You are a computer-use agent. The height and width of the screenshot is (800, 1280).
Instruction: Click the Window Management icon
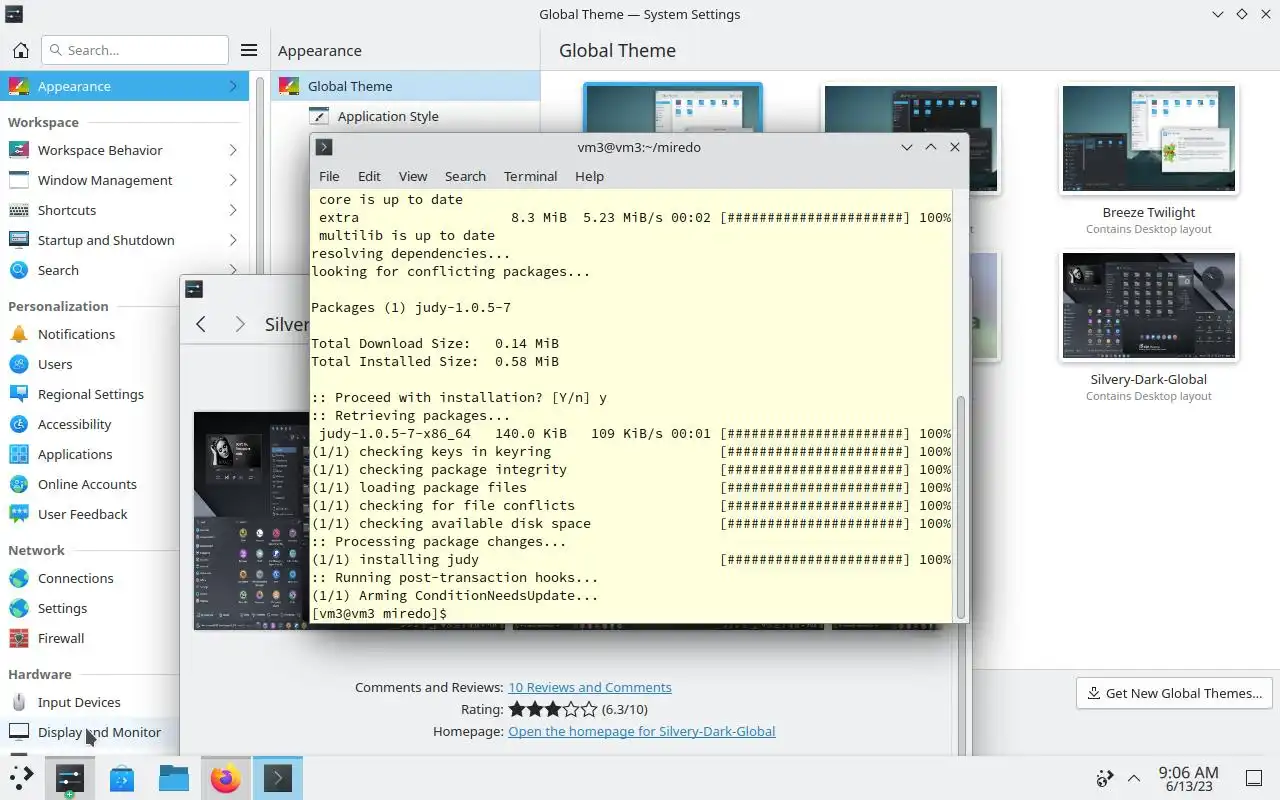pos(19,180)
